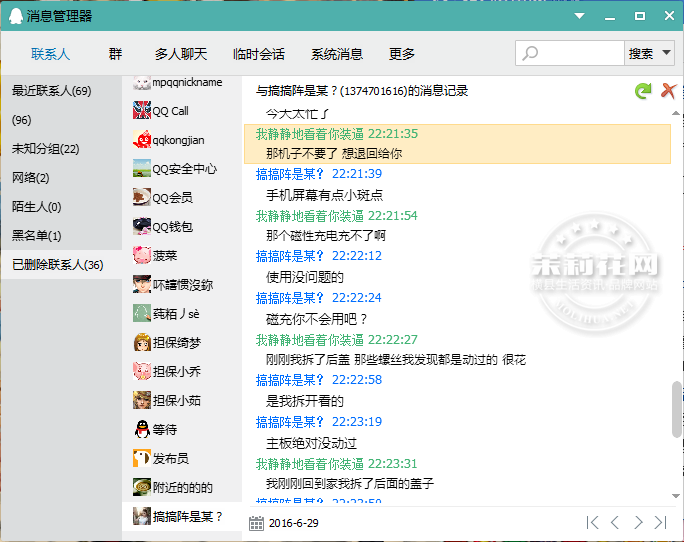
Task: Open the 临时会话 tab
Action: pyautogui.click(x=259, y=54)
